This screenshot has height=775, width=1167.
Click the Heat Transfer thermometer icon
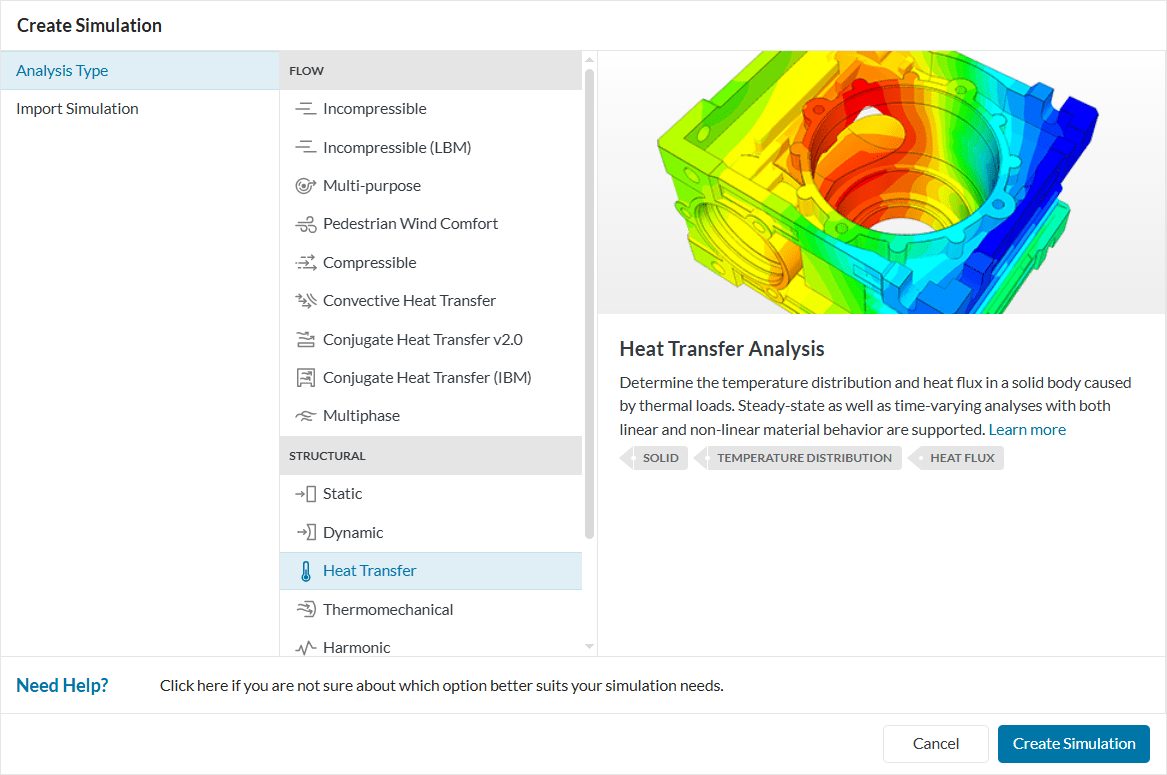(306, 570)
